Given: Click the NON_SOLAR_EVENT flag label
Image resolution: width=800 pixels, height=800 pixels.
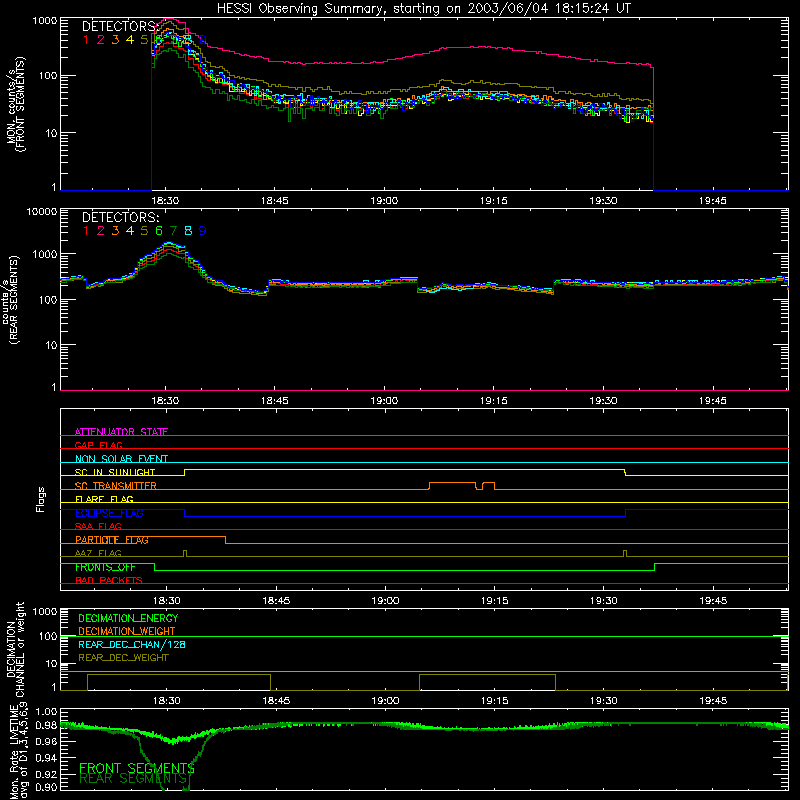Looking at the screenshot, I should point(121,459).
